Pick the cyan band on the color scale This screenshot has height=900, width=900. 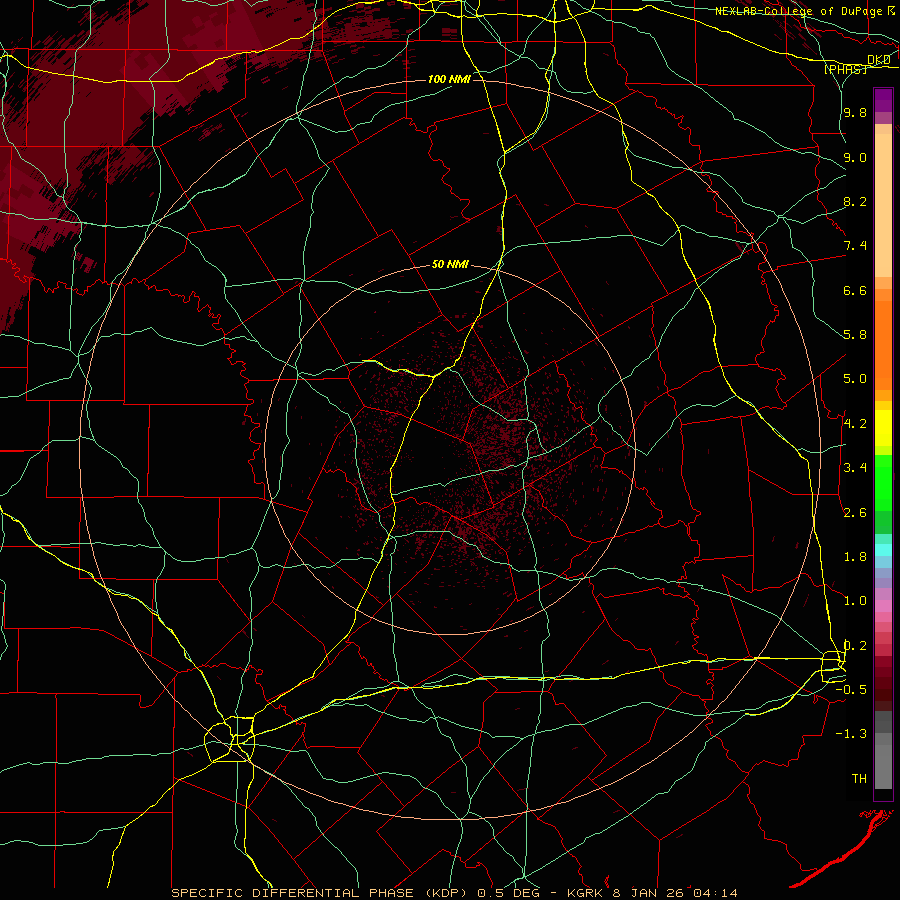[883, 550]
